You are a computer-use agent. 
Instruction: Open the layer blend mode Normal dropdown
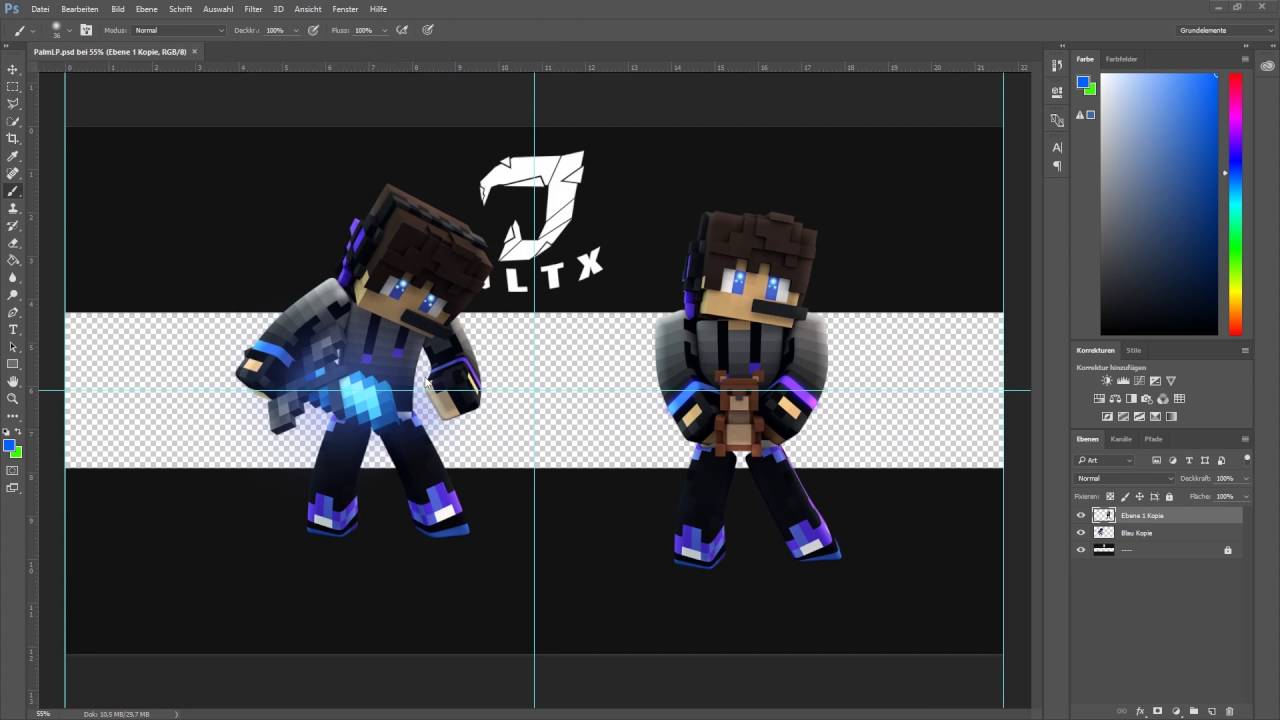point(1125,478)
